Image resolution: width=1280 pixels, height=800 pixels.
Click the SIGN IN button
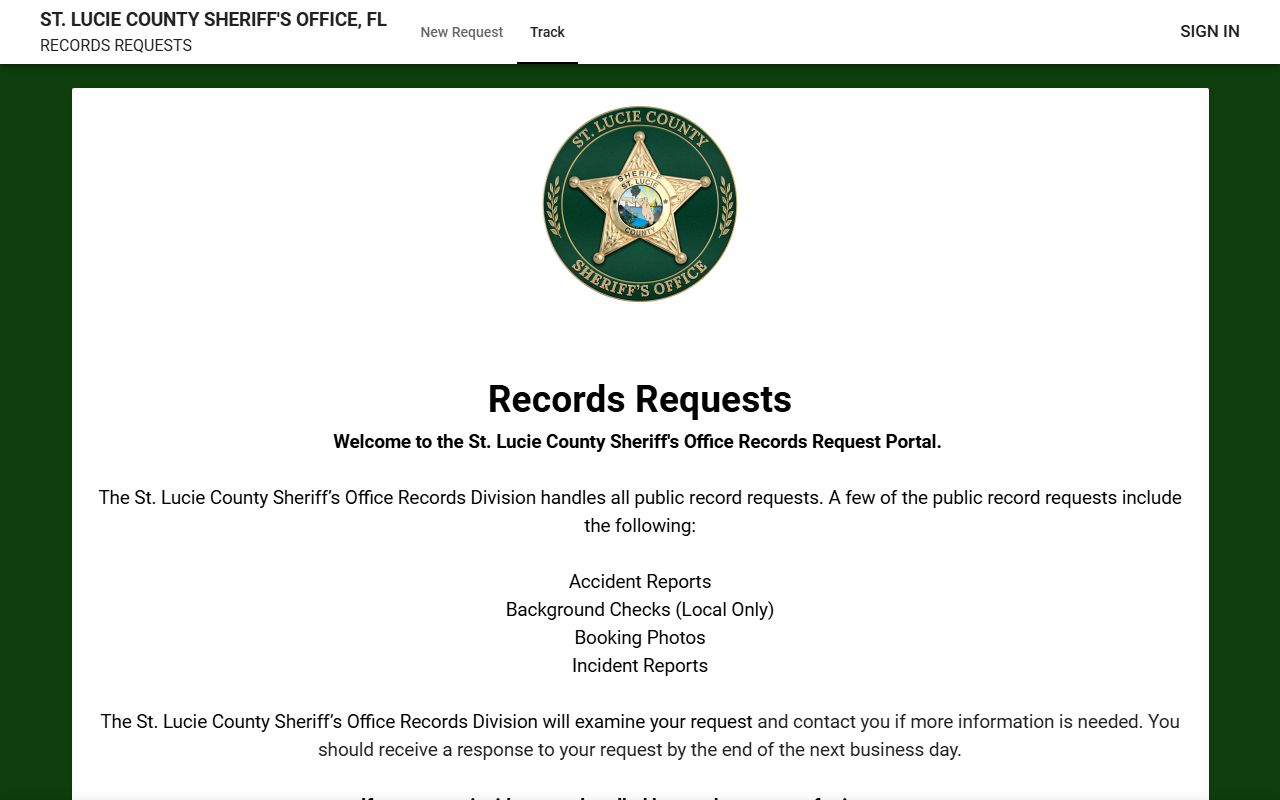(x=1209, y=31)
